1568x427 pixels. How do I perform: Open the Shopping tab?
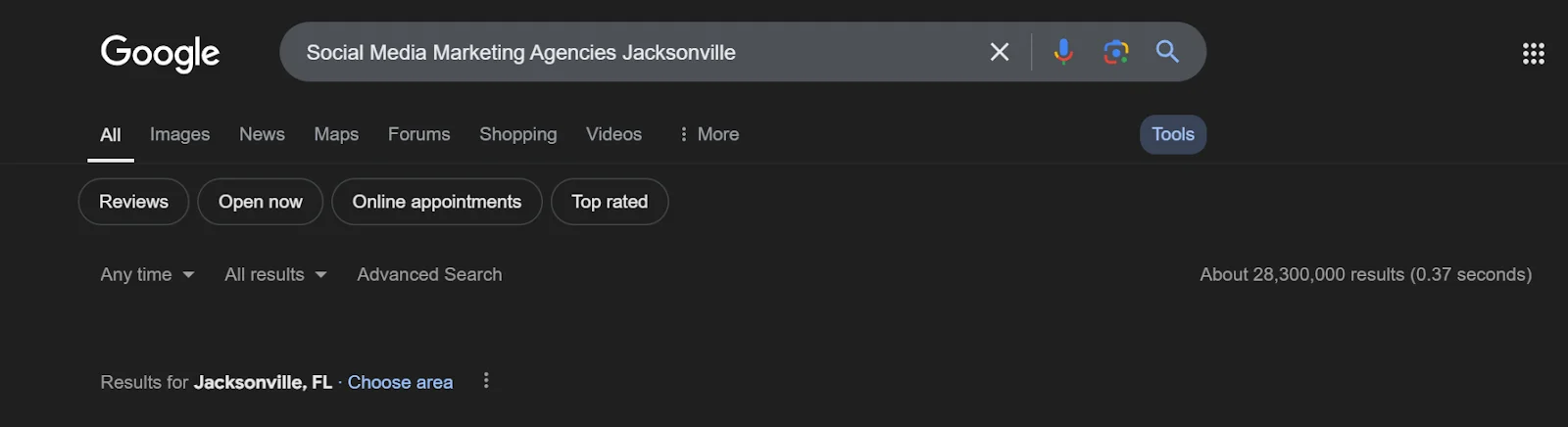click(x=517, y=134)
